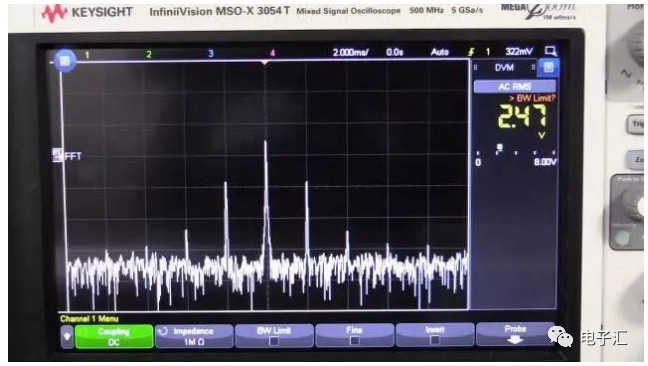
Task: Click the blue sidebar menu icon beside DVM
Action: coord(548,67)
